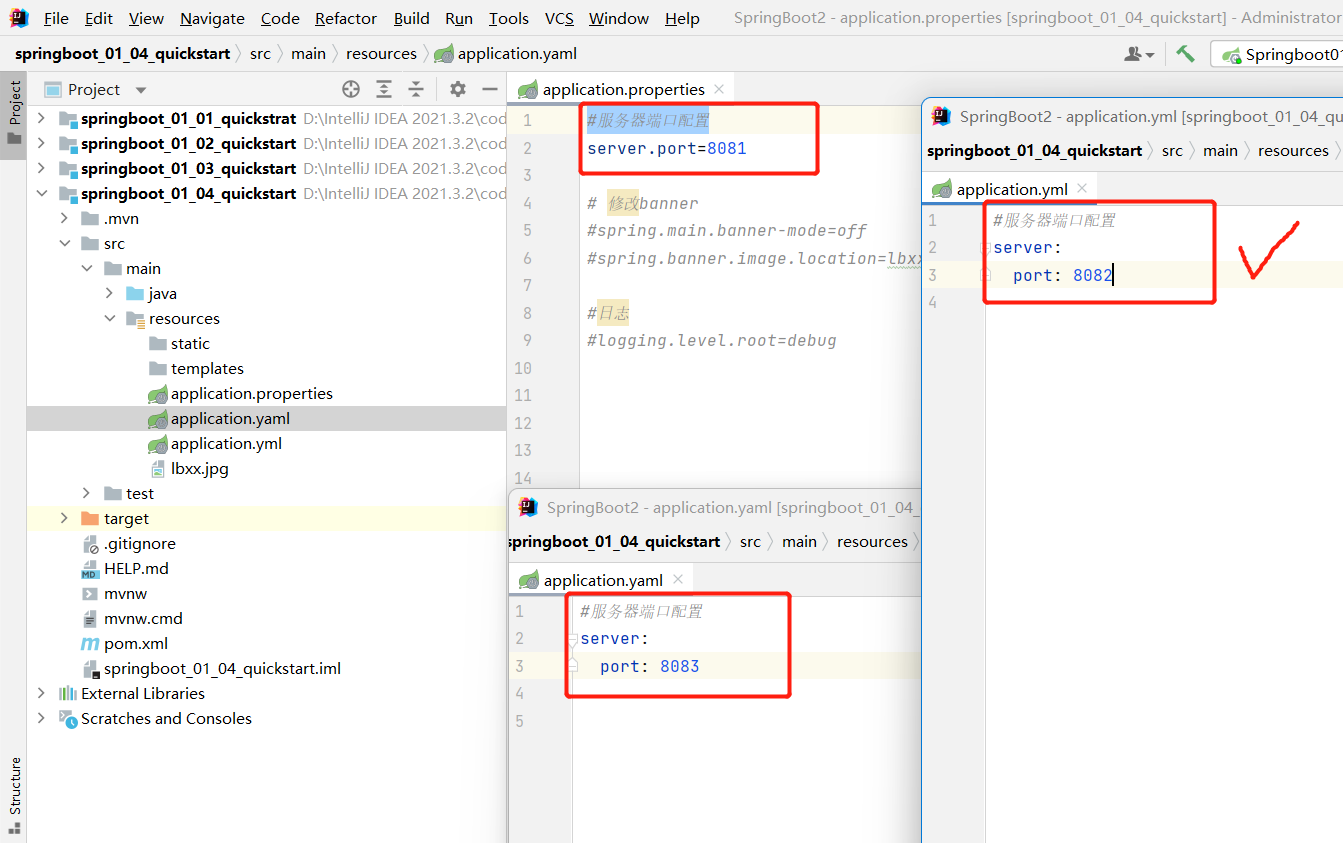Collapse the springboot_01_04_quickstart tree node

pyautogui.click(x=41, y=193)
